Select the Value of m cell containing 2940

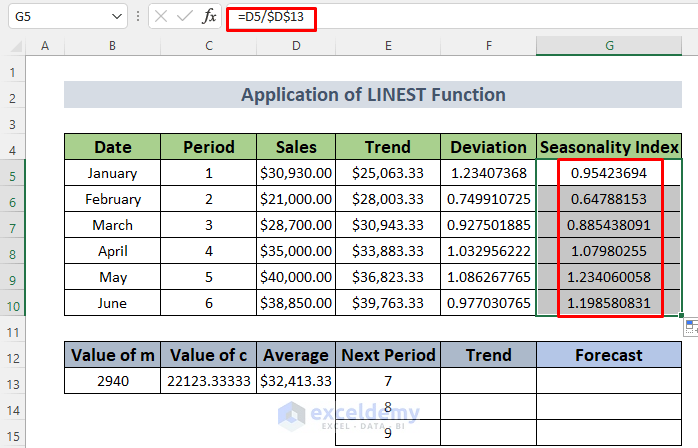pyautogui.click(x=112, y=381)
